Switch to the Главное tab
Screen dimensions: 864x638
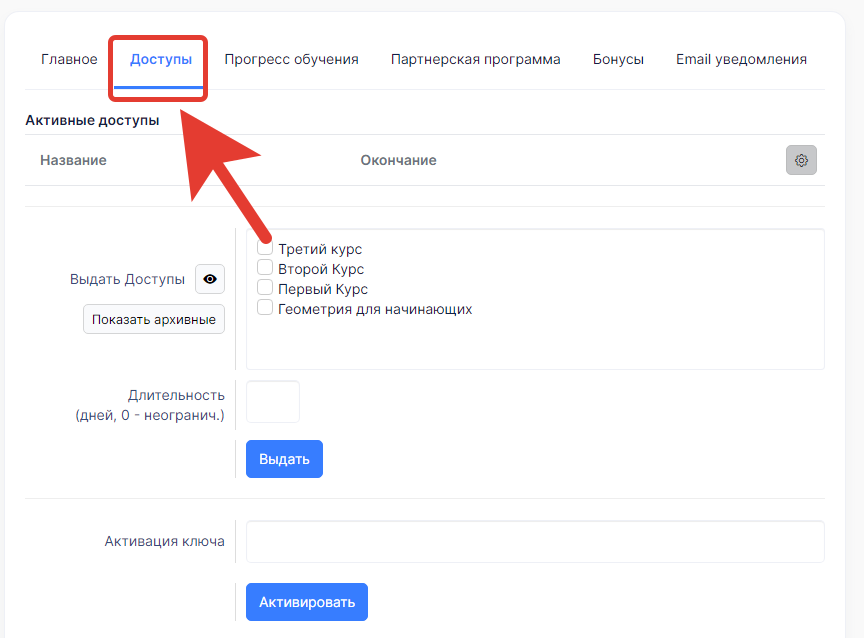pyautogui.click(x=69, y=60)
